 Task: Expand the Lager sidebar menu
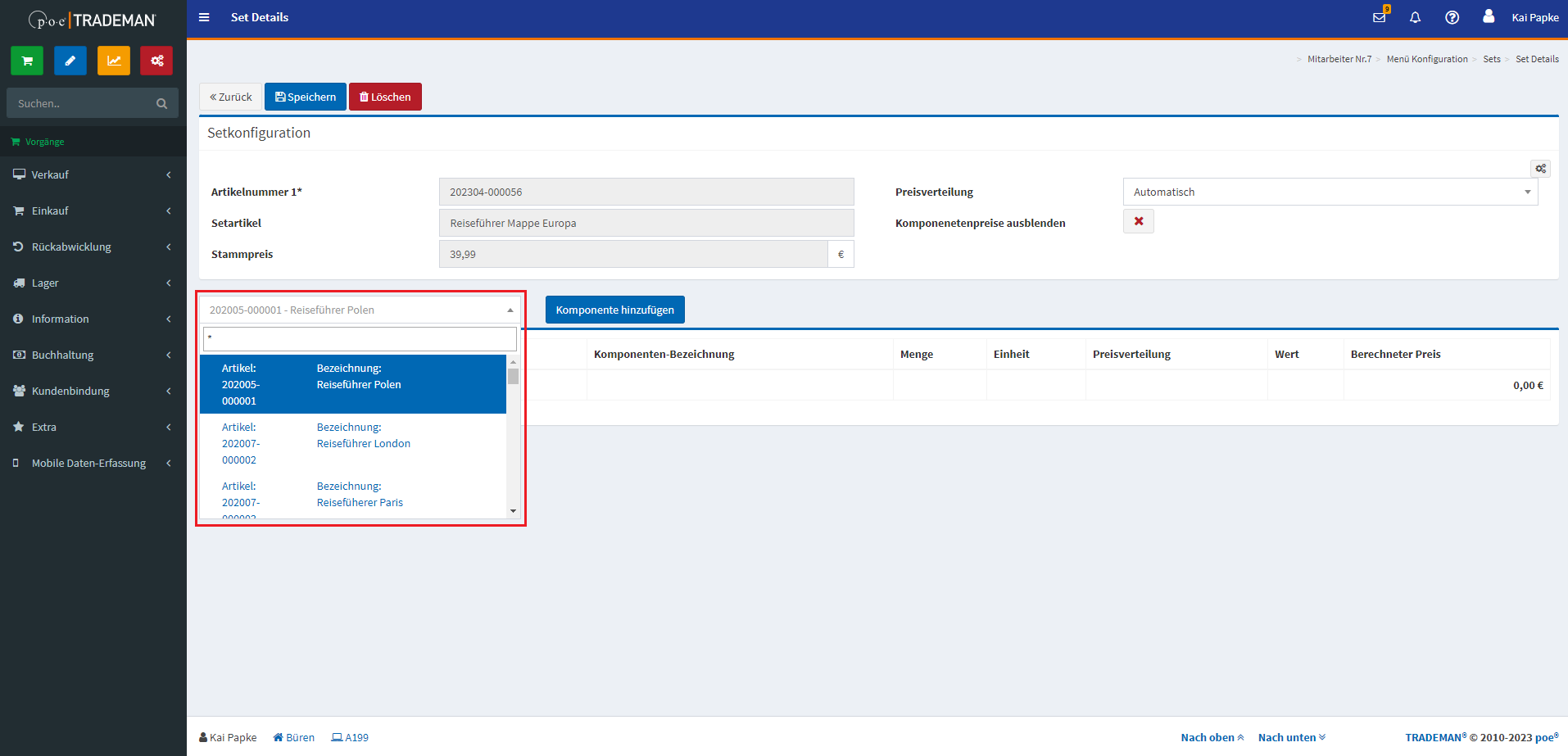93,283
